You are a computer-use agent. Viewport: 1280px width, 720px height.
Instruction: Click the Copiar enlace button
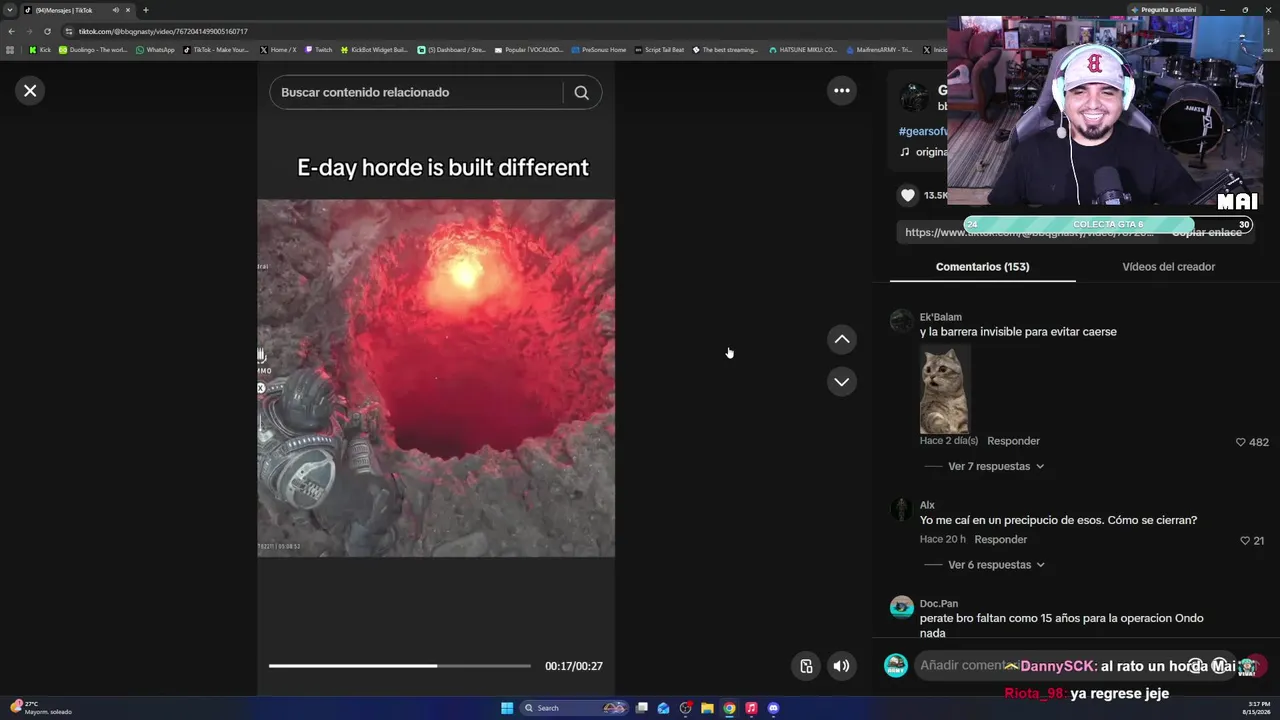[1207, 232]
